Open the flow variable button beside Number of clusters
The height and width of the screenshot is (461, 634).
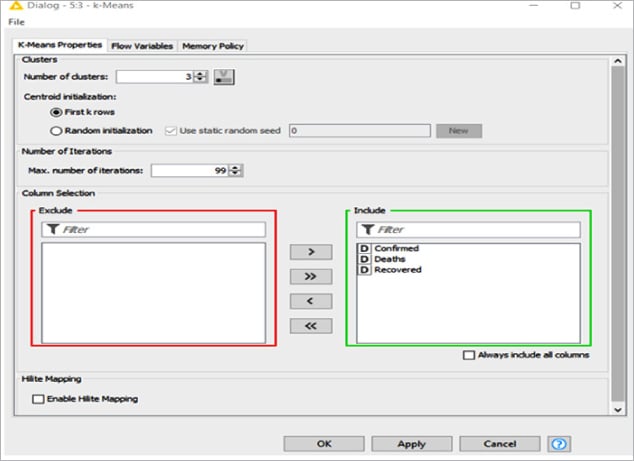point(224,77)
